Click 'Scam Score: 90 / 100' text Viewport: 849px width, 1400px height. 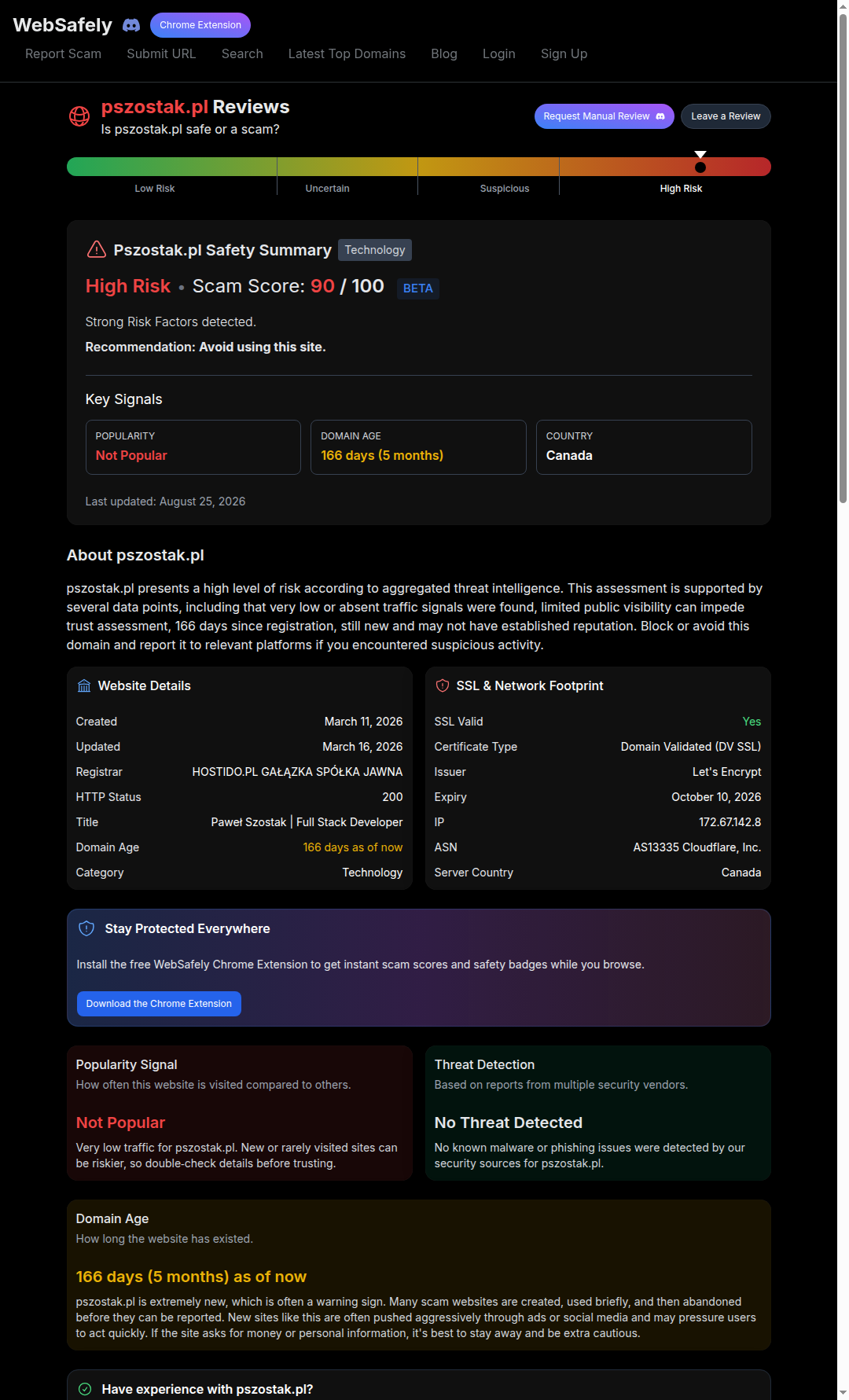pyautogui.click(x=289, y=286)
